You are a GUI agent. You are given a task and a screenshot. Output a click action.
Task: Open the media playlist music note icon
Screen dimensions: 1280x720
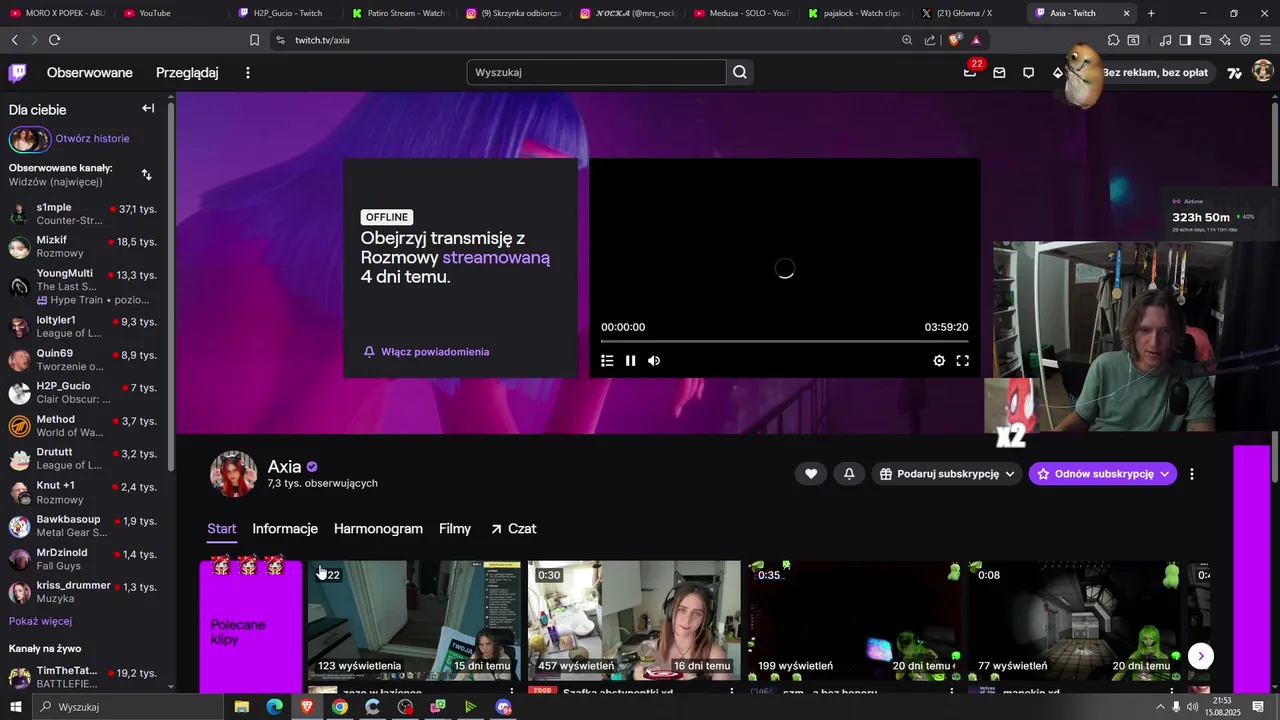1166,40
